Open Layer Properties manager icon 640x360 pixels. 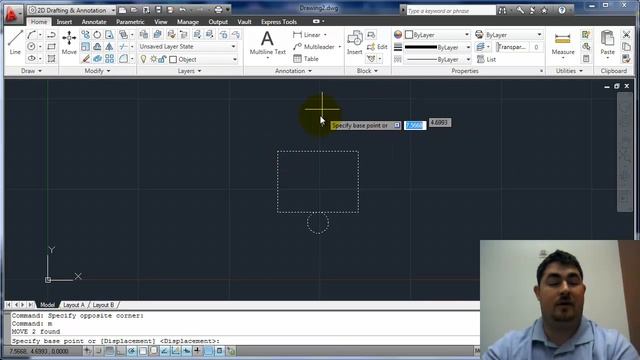point(144,35)
